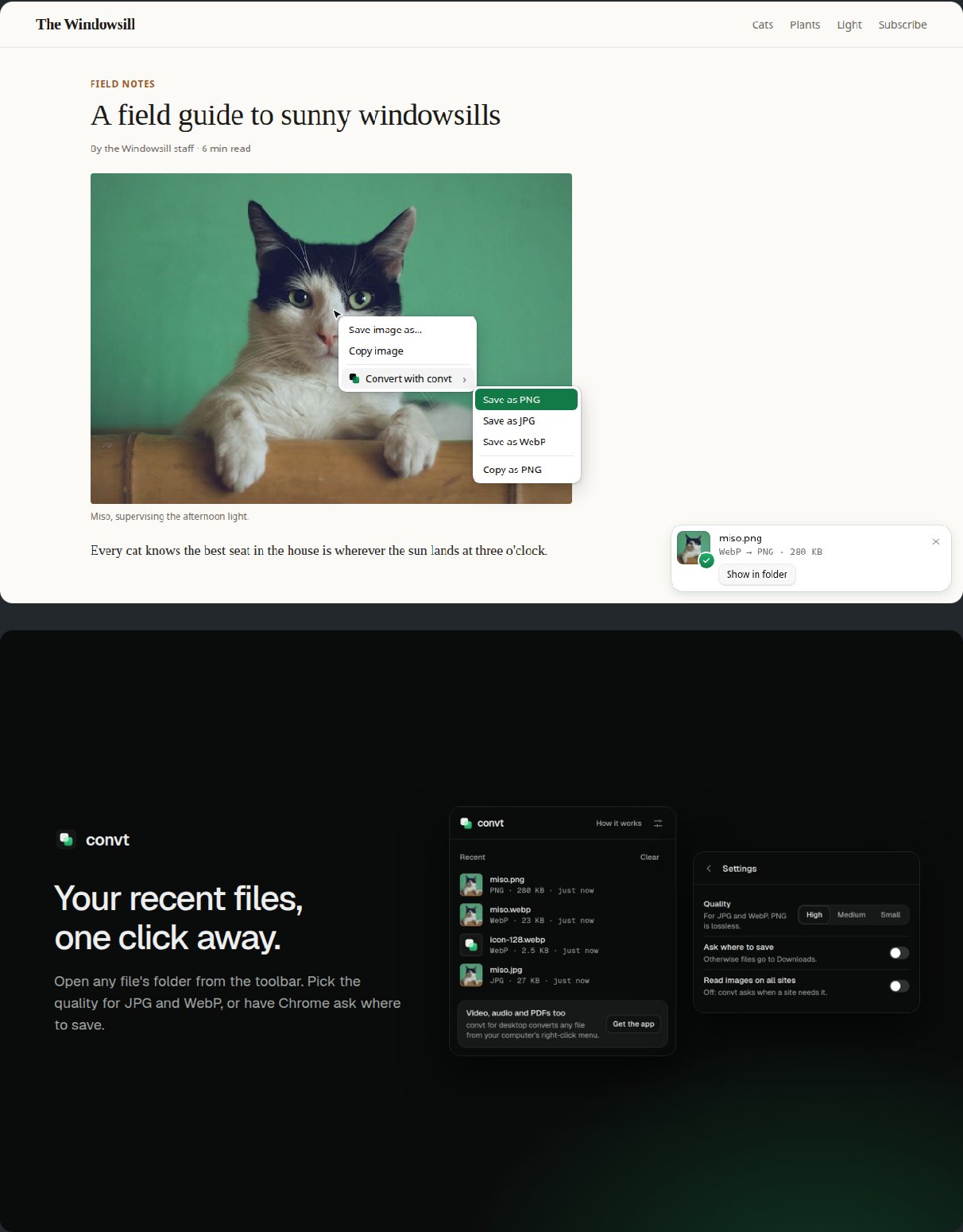The image size is (963, 1232).
Task: Click the article title about sunny windowsills
Action: point(296,116)
